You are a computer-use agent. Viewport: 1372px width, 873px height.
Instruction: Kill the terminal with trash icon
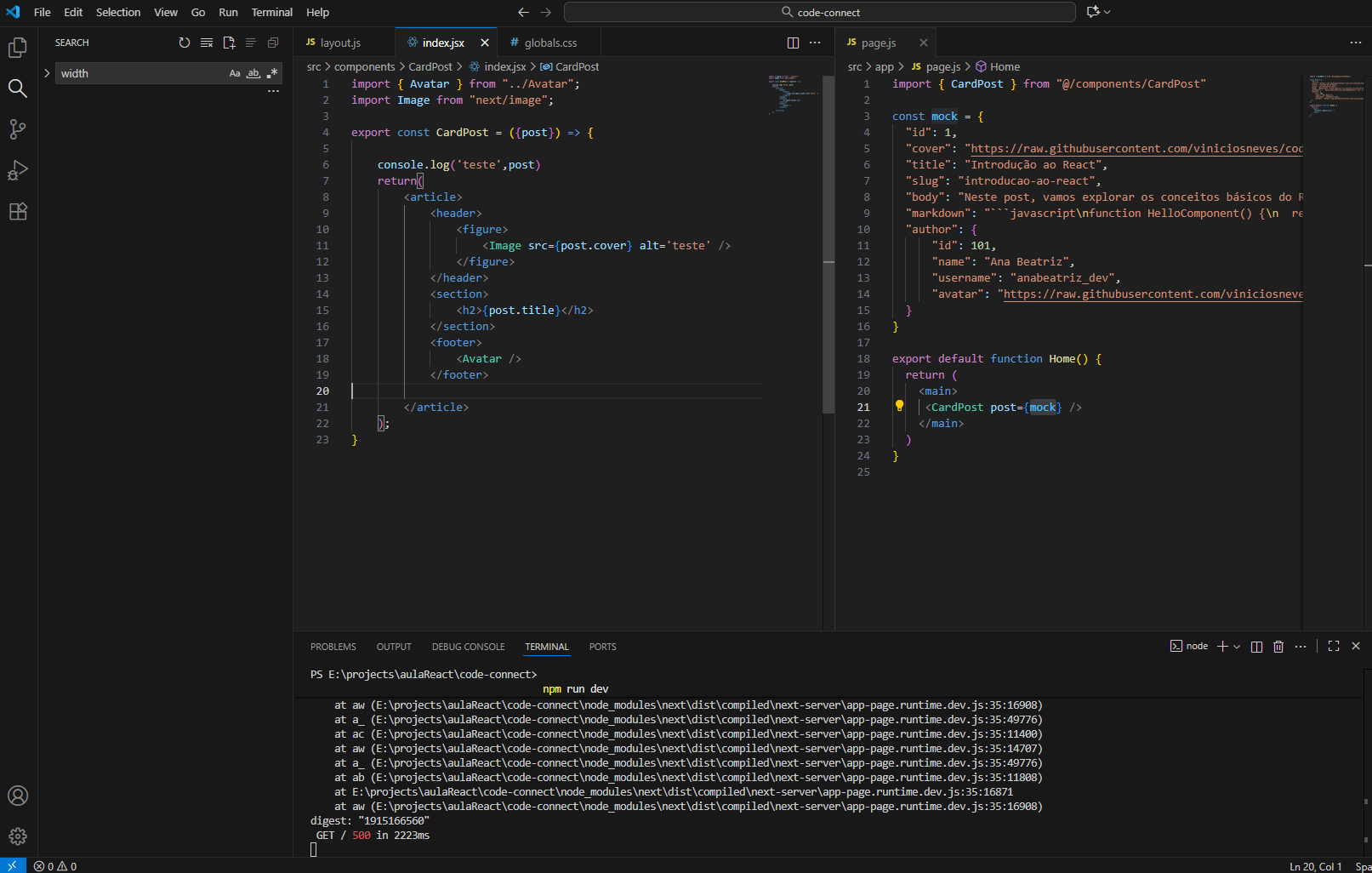(1278, 647)
